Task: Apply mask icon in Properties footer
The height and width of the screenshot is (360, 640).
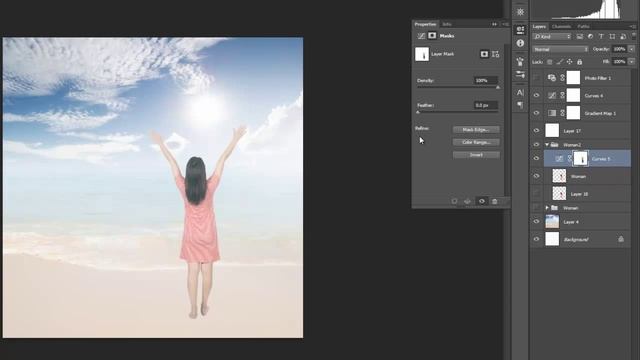Action: pos(468,201)
